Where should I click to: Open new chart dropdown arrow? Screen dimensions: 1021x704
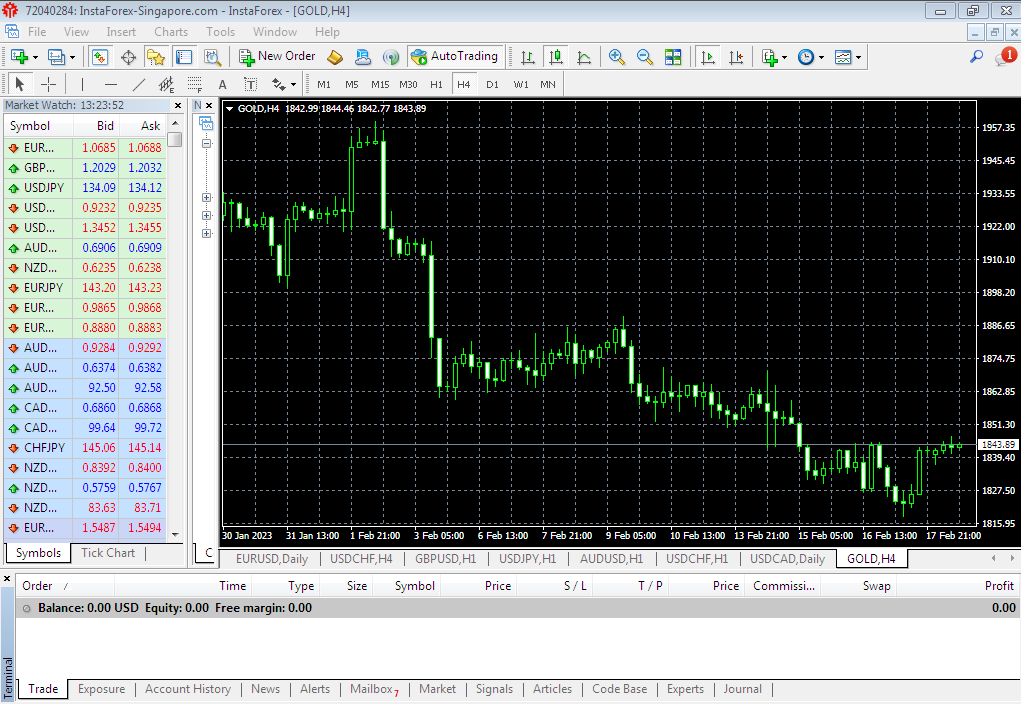(x=35, y=57)
